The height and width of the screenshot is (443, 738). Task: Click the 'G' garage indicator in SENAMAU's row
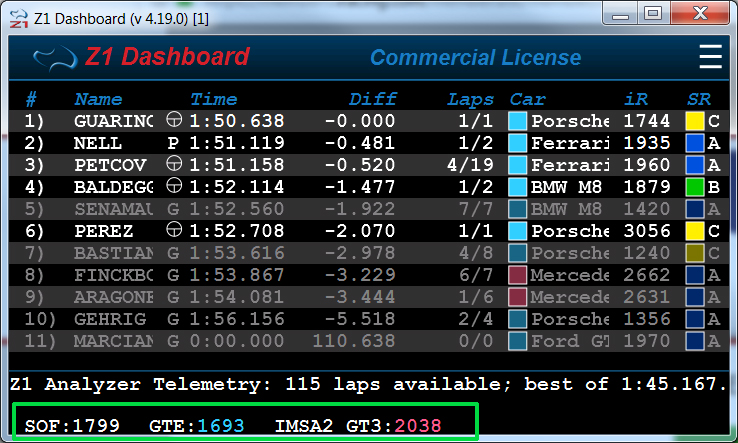pos(173,209)
